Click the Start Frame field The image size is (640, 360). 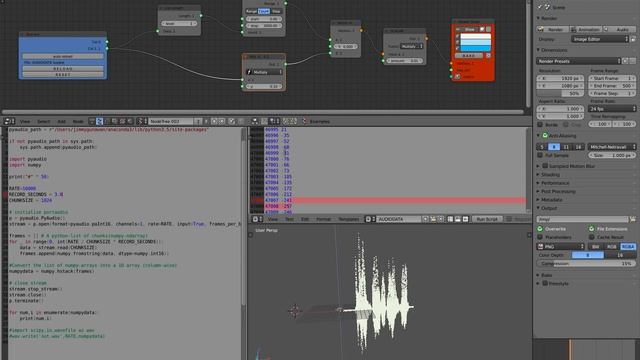click(x=612, y=78)
